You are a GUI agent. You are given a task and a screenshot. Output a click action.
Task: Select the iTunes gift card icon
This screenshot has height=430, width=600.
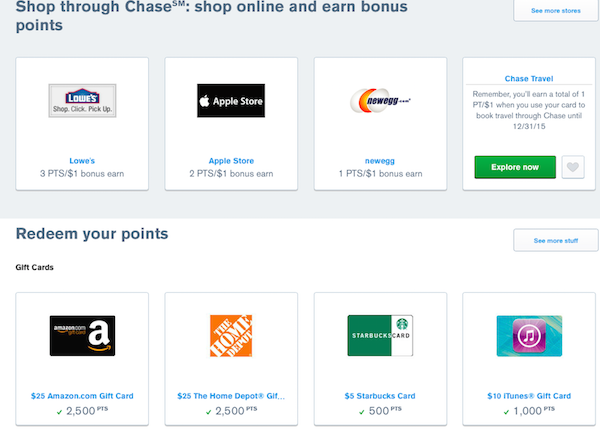coord(529,336)
